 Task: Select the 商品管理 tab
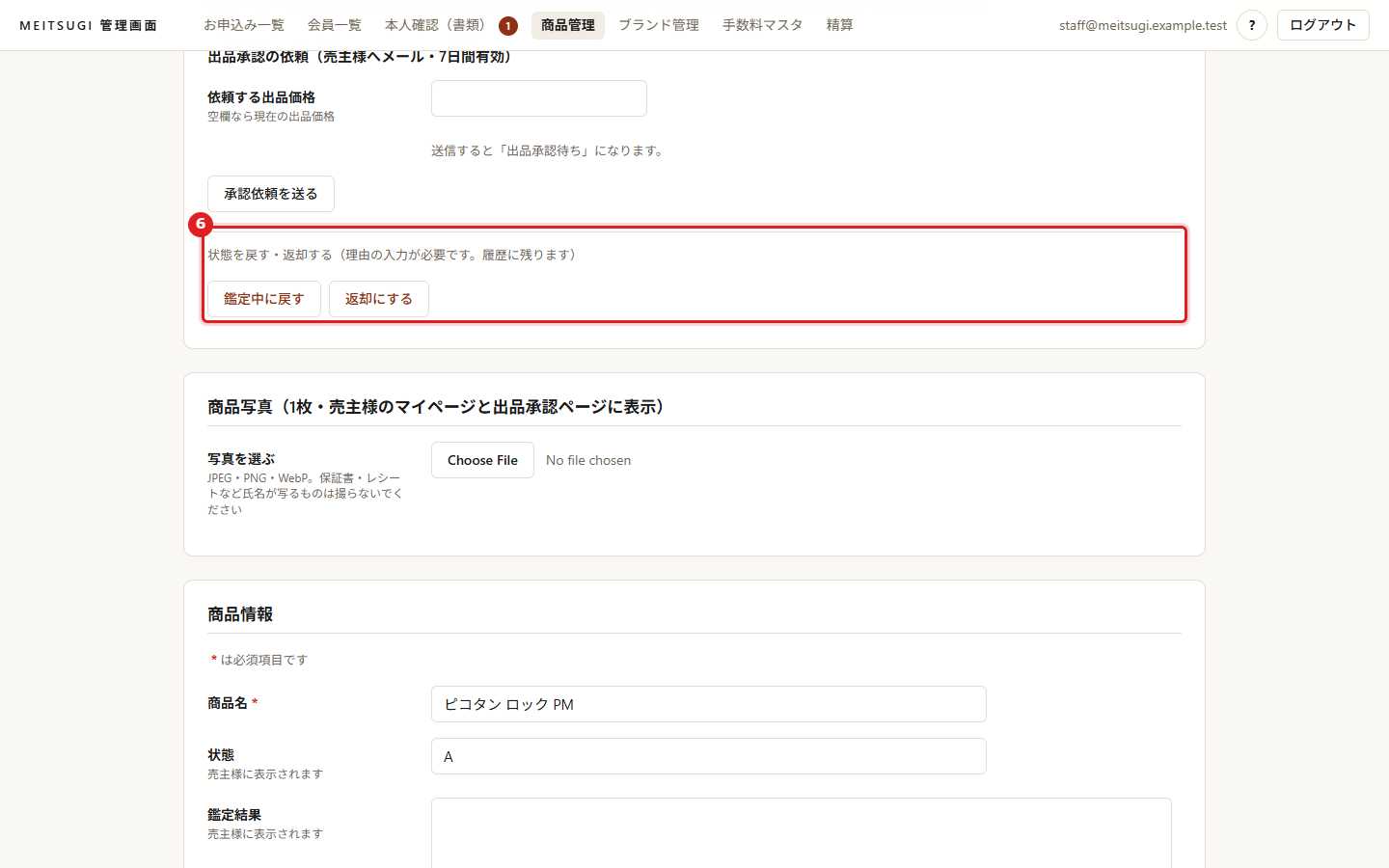568,25
